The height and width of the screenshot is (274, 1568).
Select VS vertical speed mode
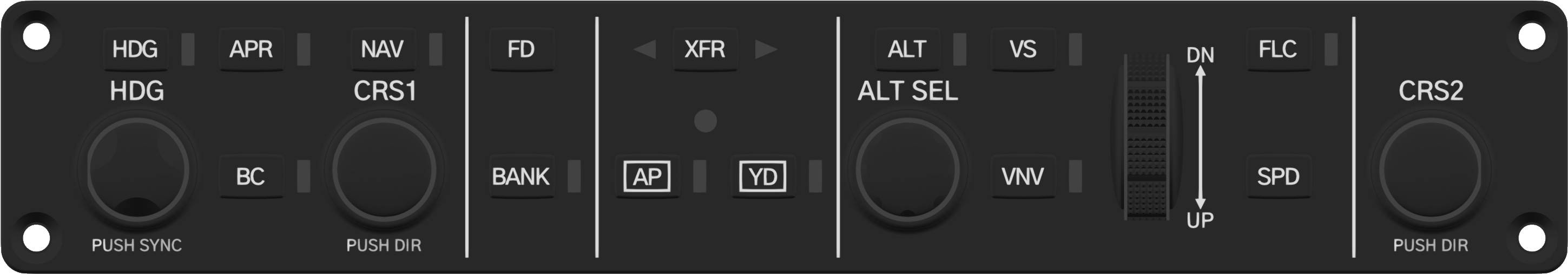1023,49
